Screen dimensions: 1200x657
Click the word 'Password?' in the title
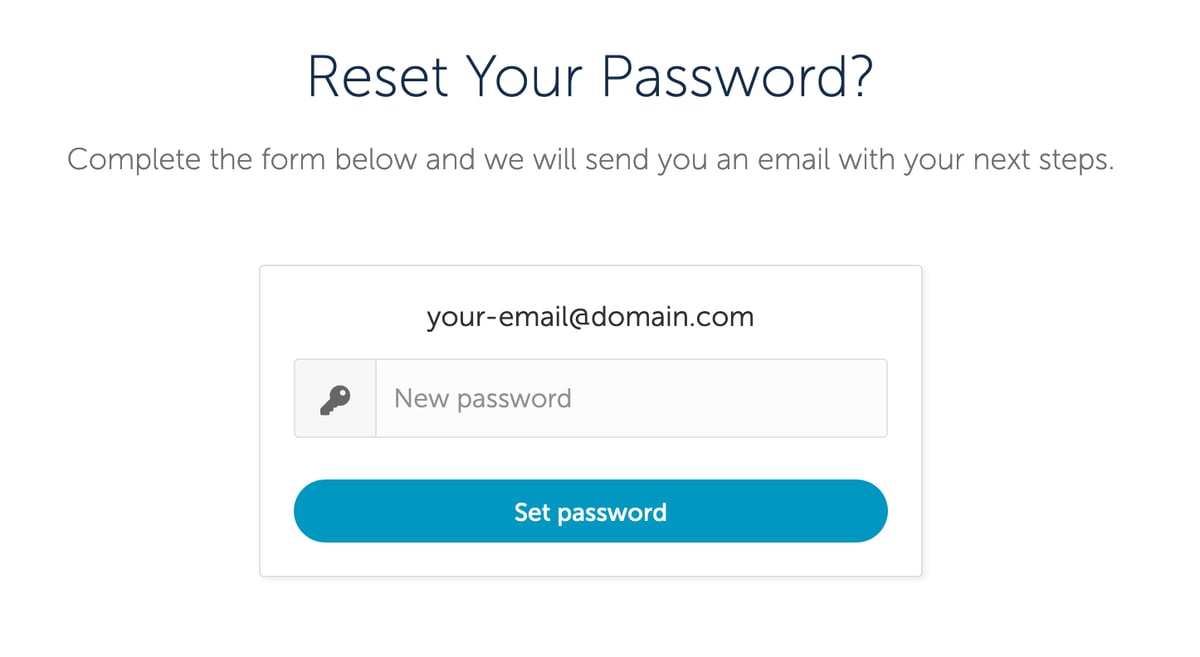(736, 77)
